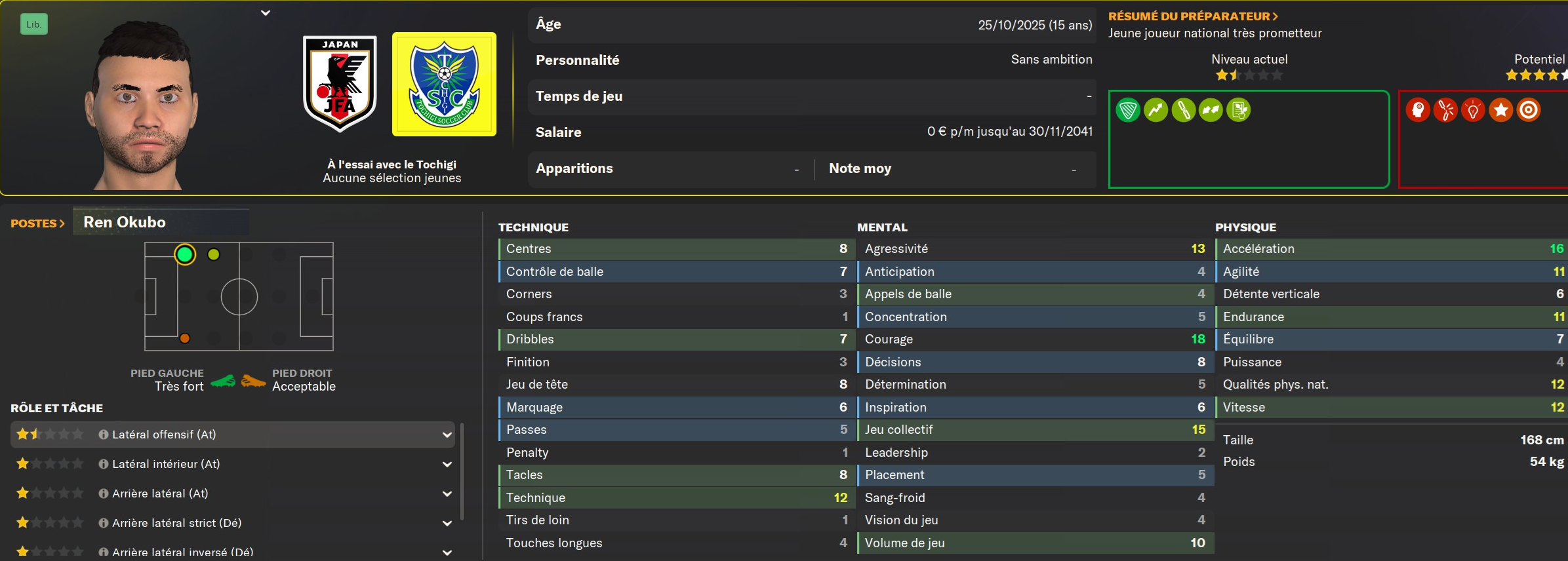The width and height of the screenshot is (1568, 561).
Task: Select the bright green position dot on pitch
Action: pos(185,254)
